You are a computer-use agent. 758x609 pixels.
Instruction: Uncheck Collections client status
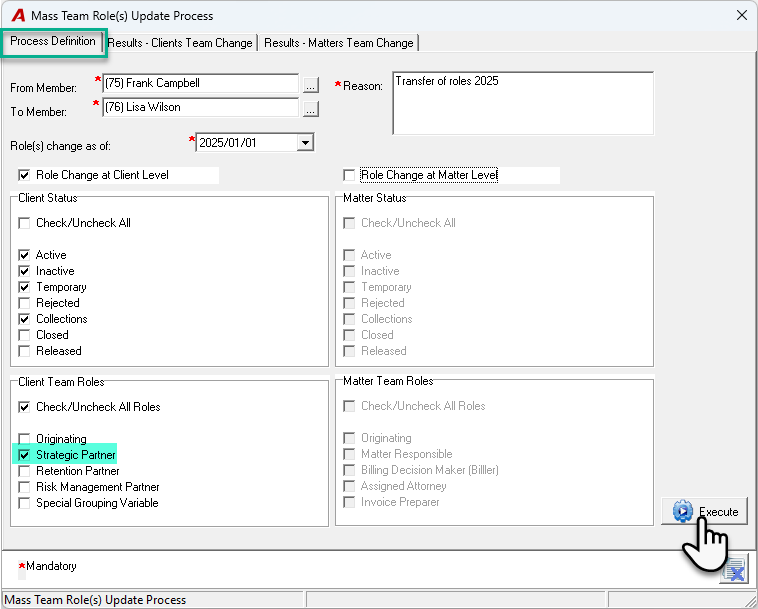click(x=24, y=319)
